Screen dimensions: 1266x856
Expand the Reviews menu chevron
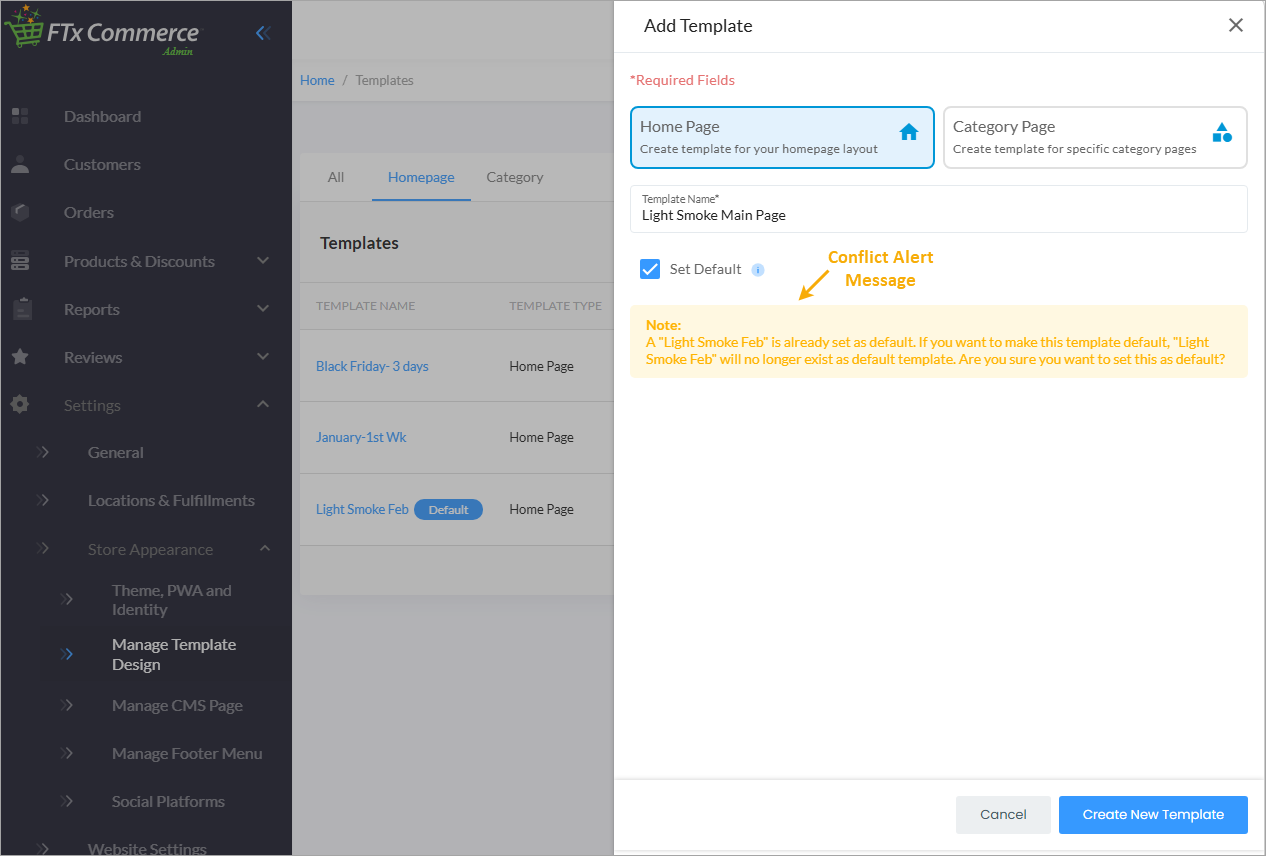tap(263, 357)
